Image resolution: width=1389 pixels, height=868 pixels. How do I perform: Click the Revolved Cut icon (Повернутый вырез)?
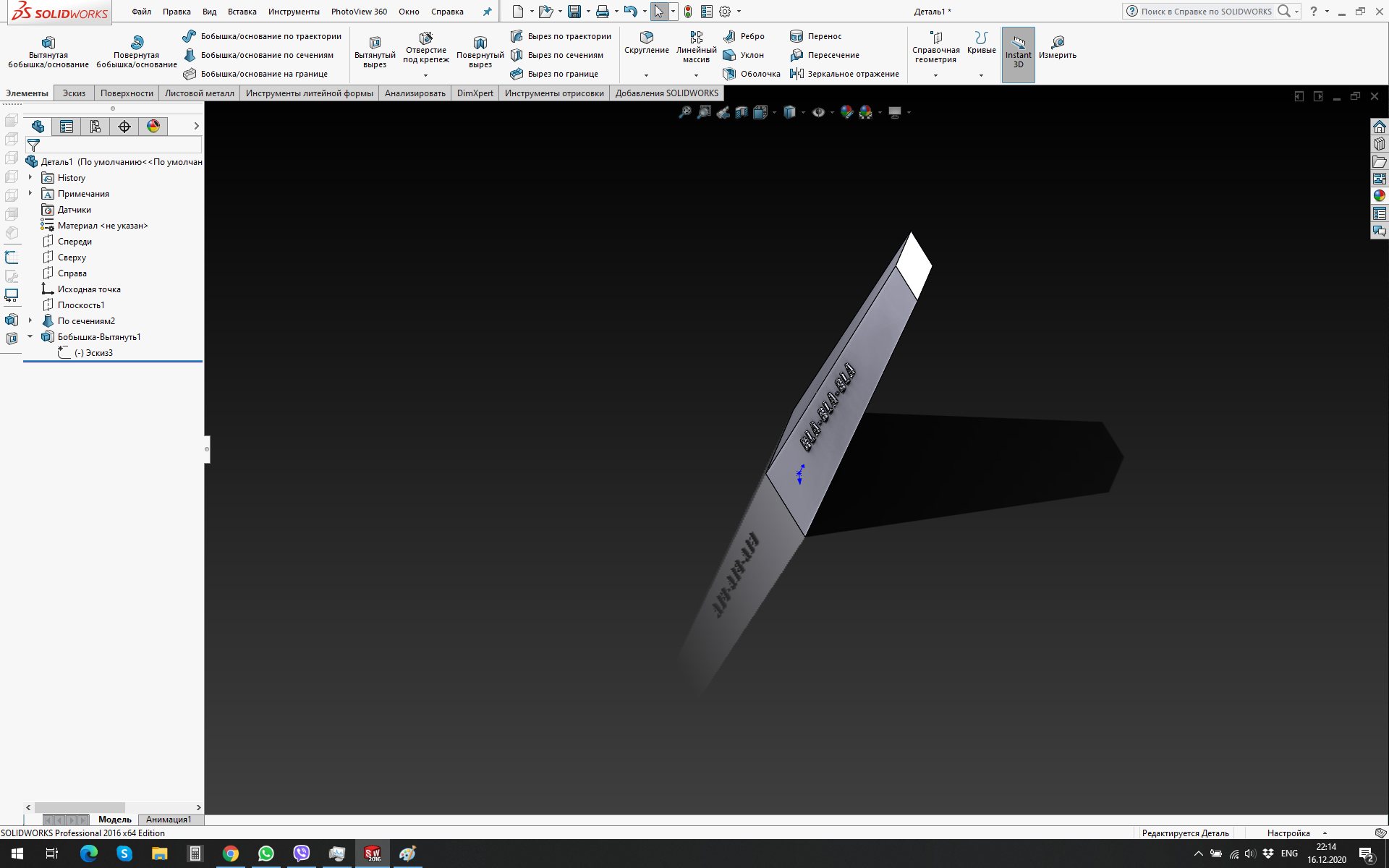click(480, 43)
